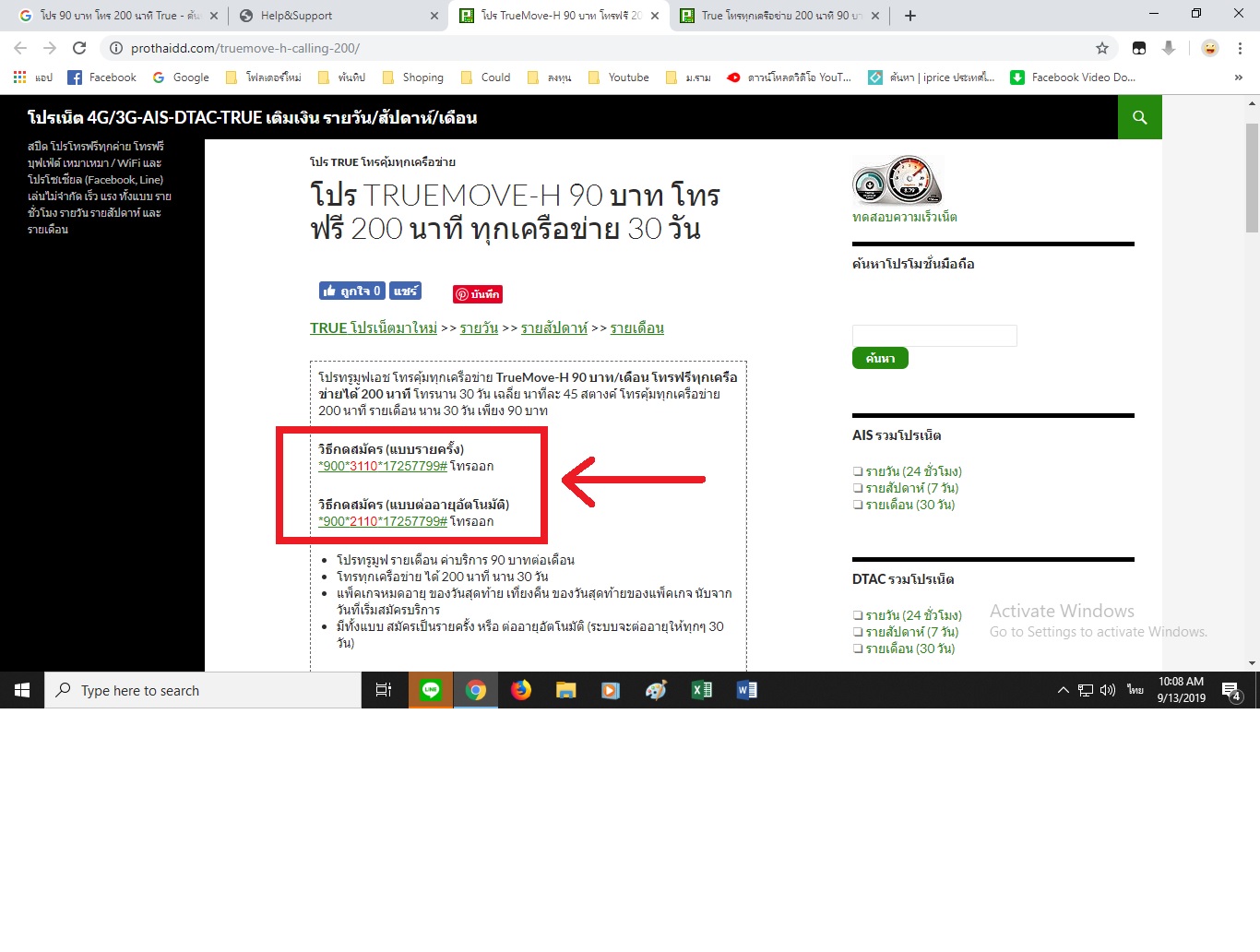Close the Help&Support tab
The width and height of the screenshot is (1260, 952).
[434, 16]
